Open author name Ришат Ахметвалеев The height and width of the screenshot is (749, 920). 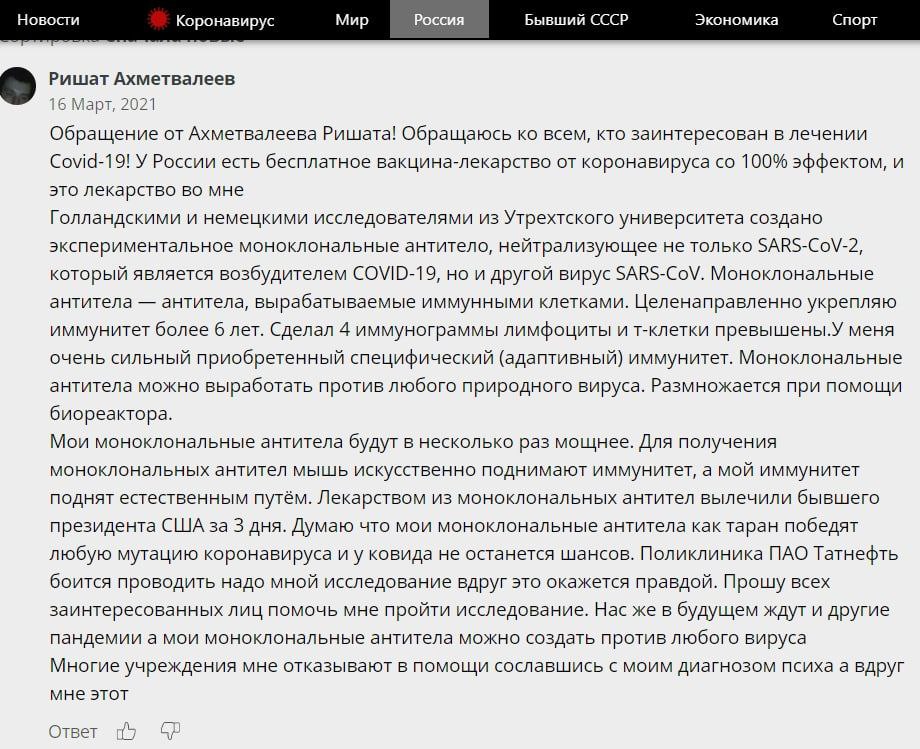142,79
